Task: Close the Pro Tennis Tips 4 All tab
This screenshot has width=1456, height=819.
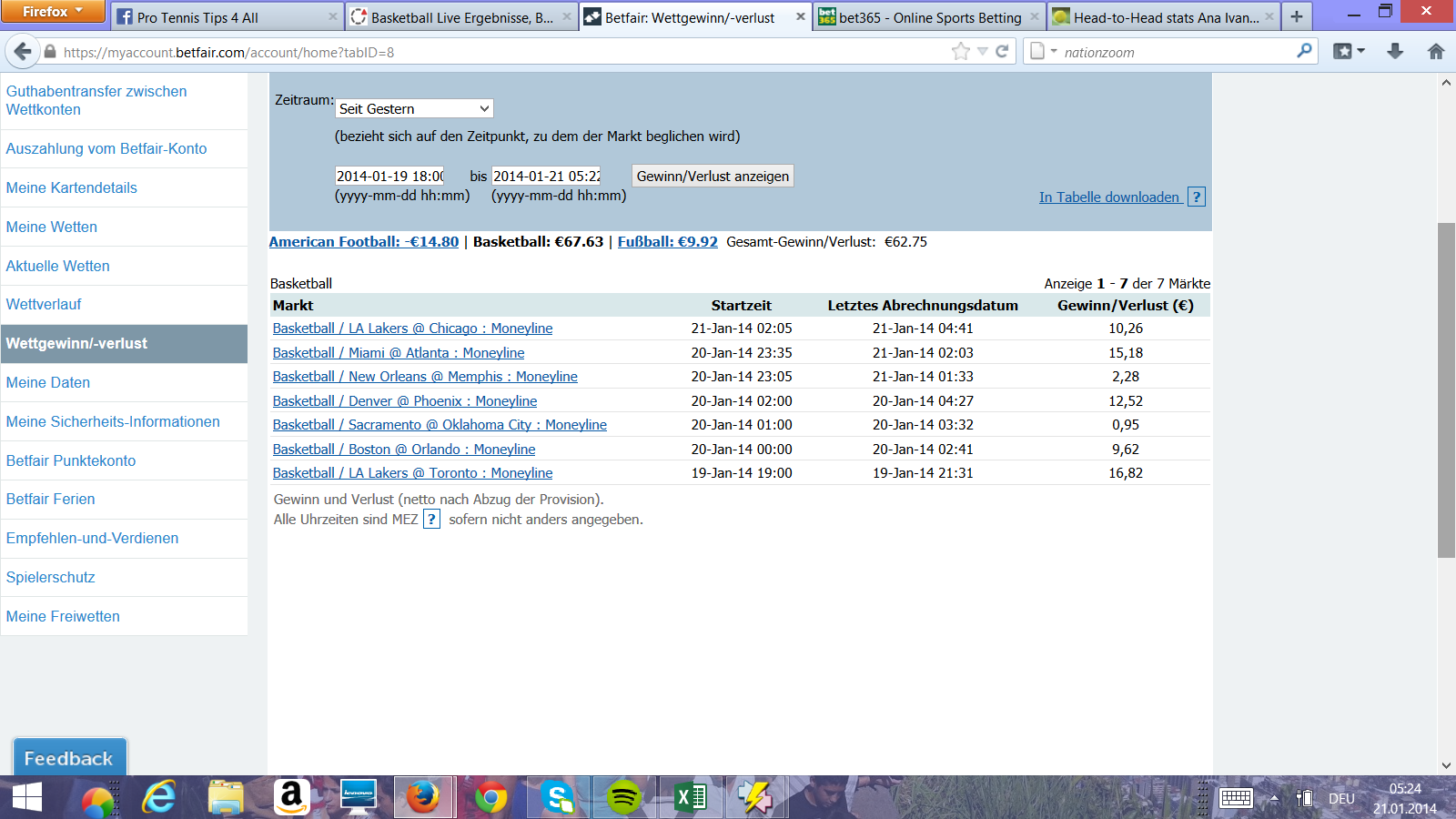Action: pos(333,17)
